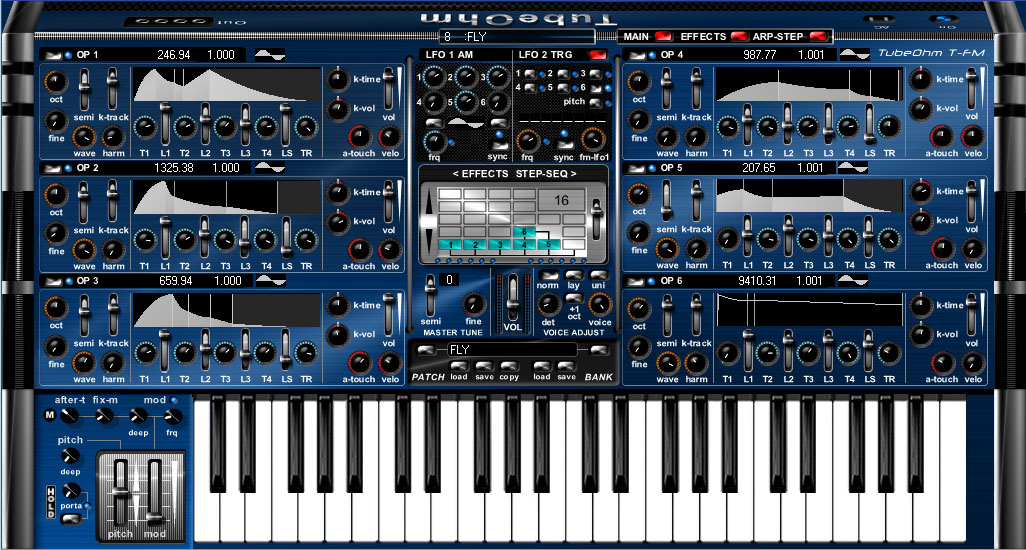
Task: Toggle the LFO 1 AM sync button
Action: 499,145
